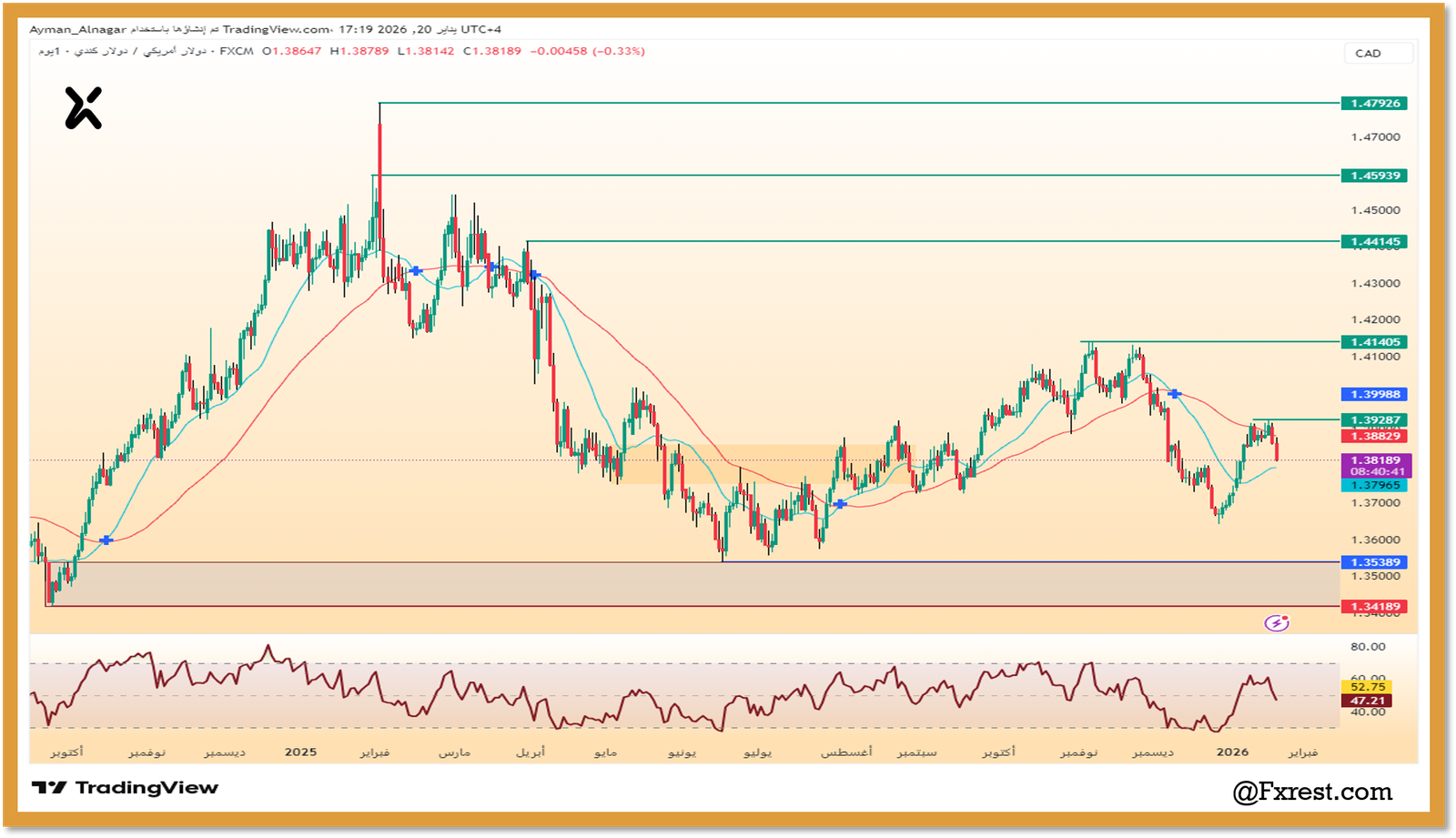
Task: Click the blue plus crossover marker near February
Action: 416,270
